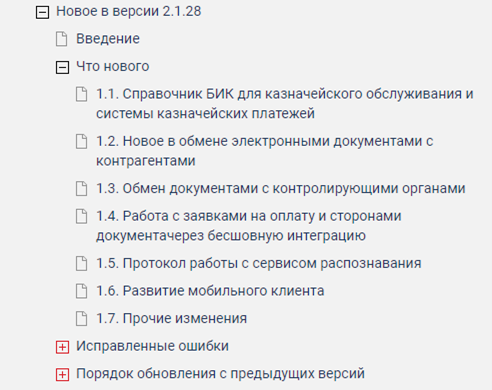Click the page icon for section 1.1
The width and height of the screenshot is (492, 390).
click(x=81, y=94)
